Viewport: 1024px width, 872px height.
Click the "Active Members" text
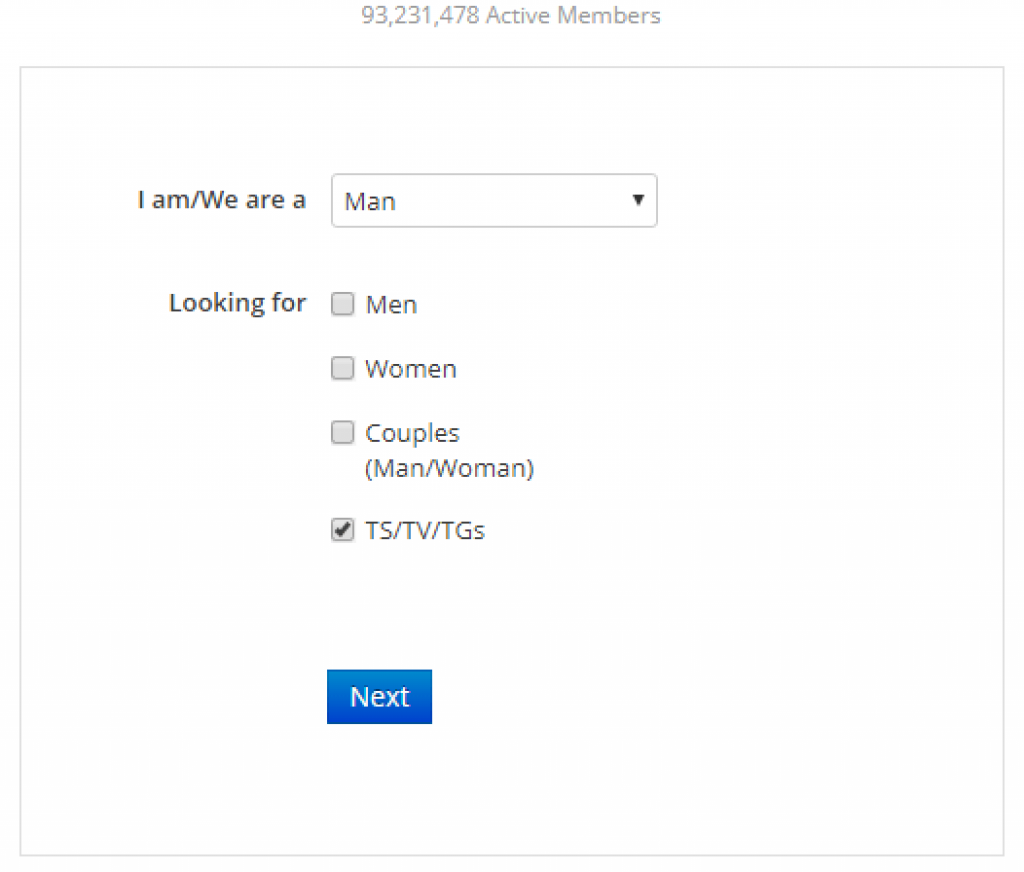[x=573, y=16]
